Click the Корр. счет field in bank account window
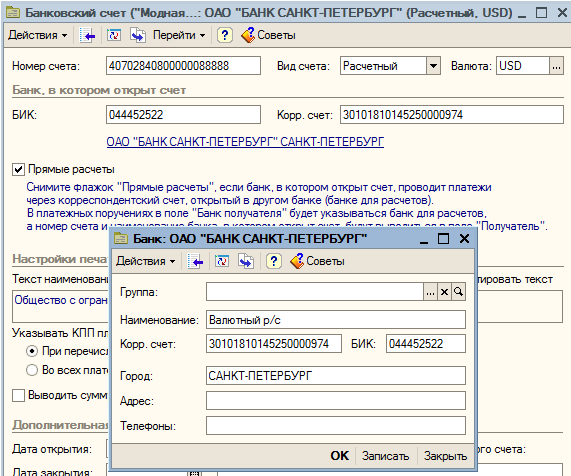 click(452, 115)
